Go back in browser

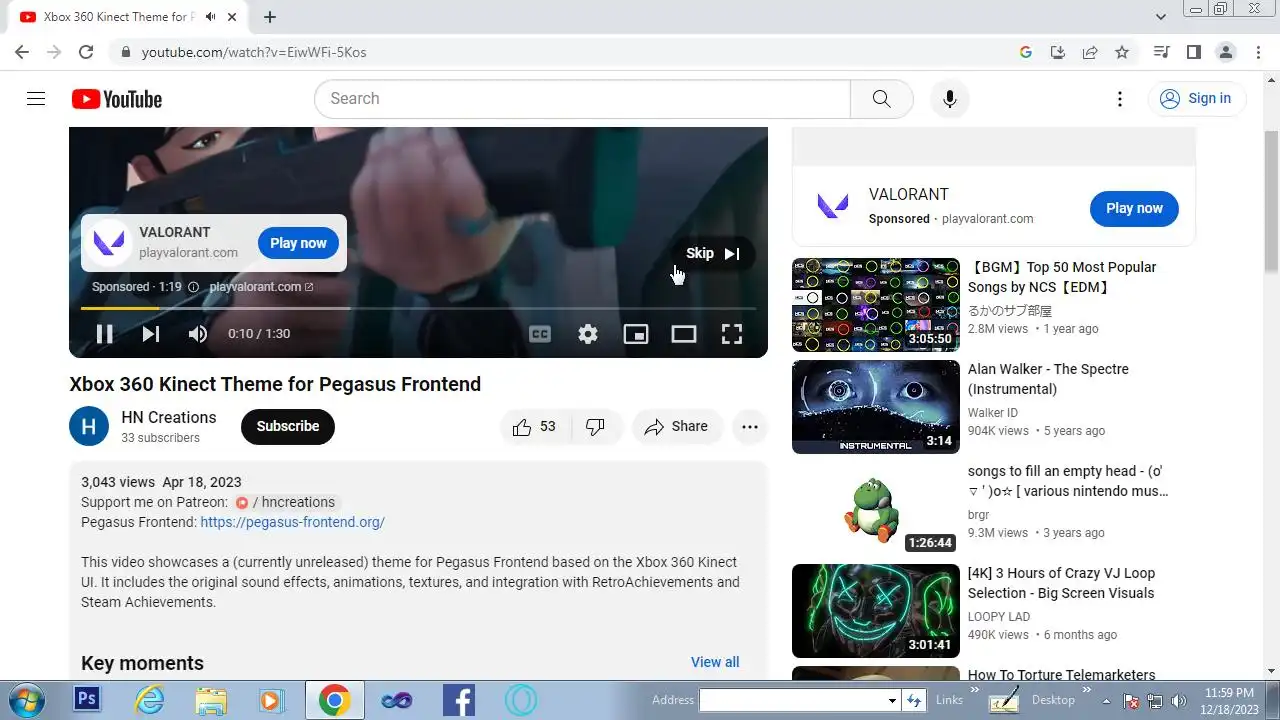pyautogui.click(x=22, y=52)
